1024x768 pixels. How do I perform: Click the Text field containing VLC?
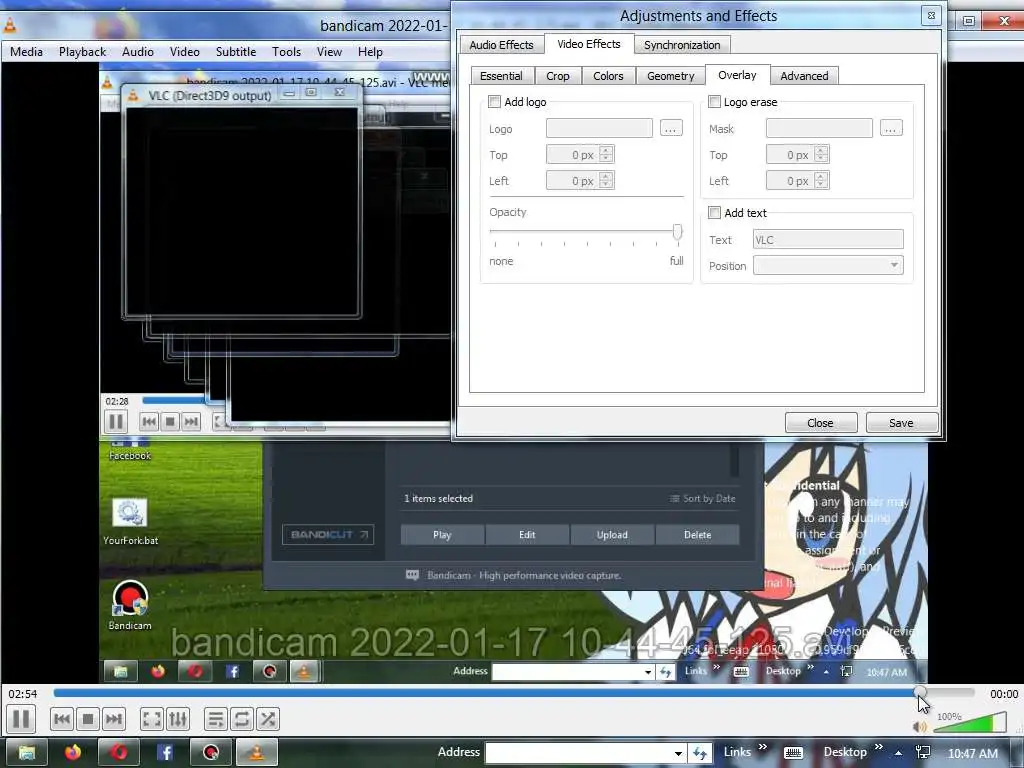point(828,239)
